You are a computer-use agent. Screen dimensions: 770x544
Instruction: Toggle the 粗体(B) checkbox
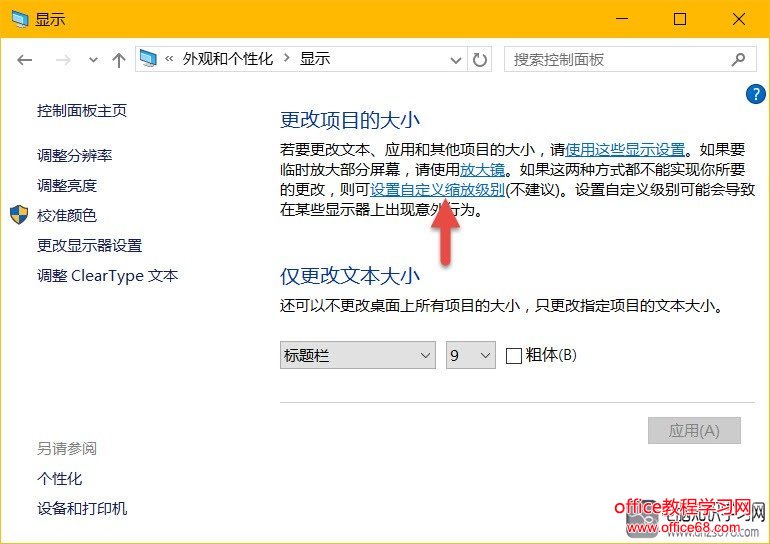tap(514, 355)
